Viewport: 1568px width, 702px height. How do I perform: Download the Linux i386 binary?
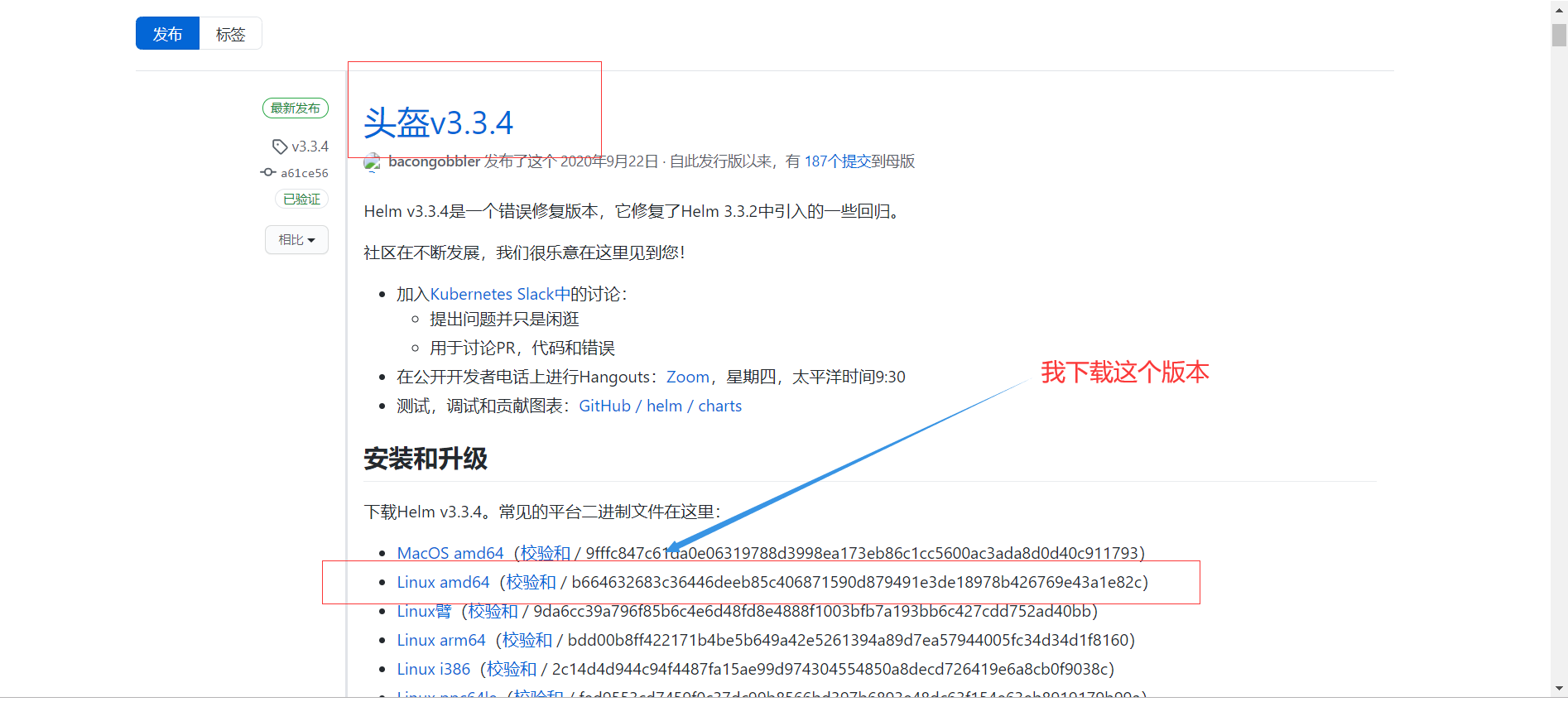point(434,669)
